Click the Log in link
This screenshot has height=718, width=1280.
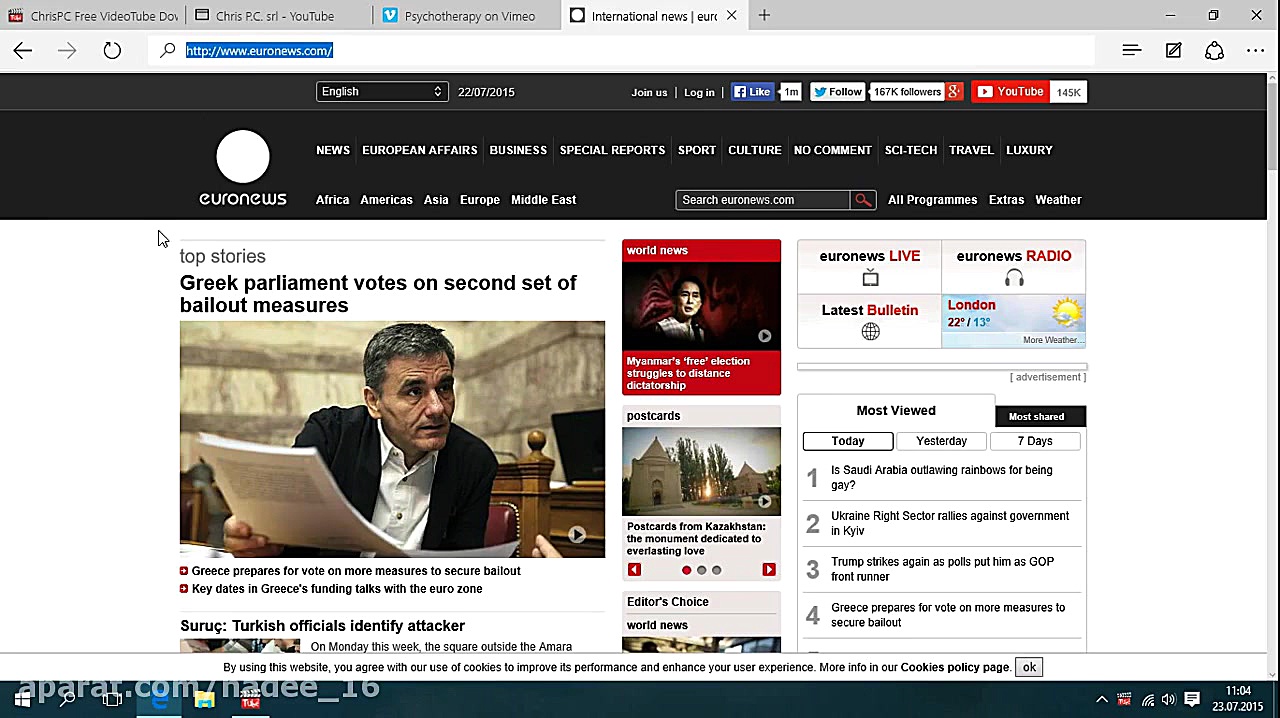(699, 92)
